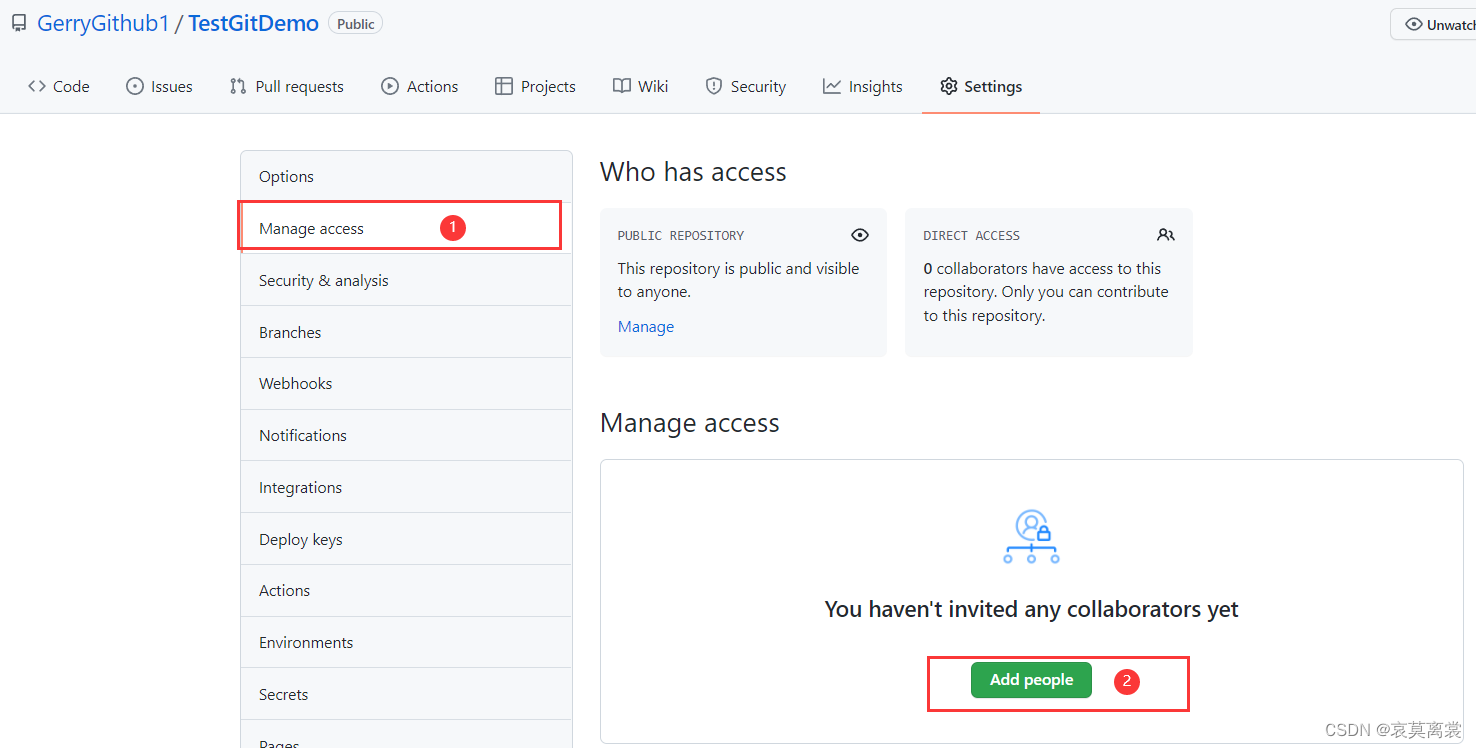The height and width of the screenshot is (748, 1476).
Task: Open the Issues tab
Action: point(159,87)
